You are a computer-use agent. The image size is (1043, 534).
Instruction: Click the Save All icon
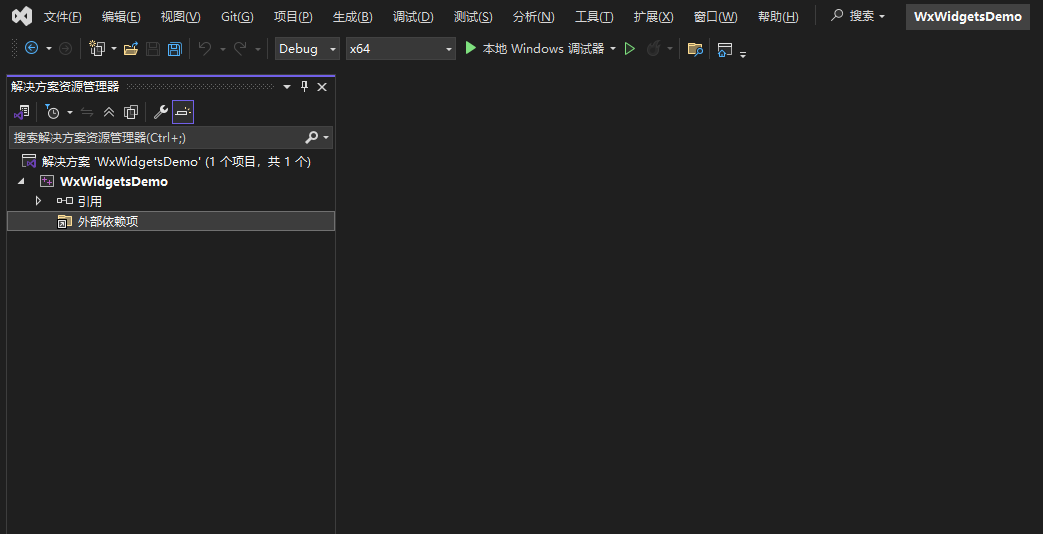(x=174, y=49)
